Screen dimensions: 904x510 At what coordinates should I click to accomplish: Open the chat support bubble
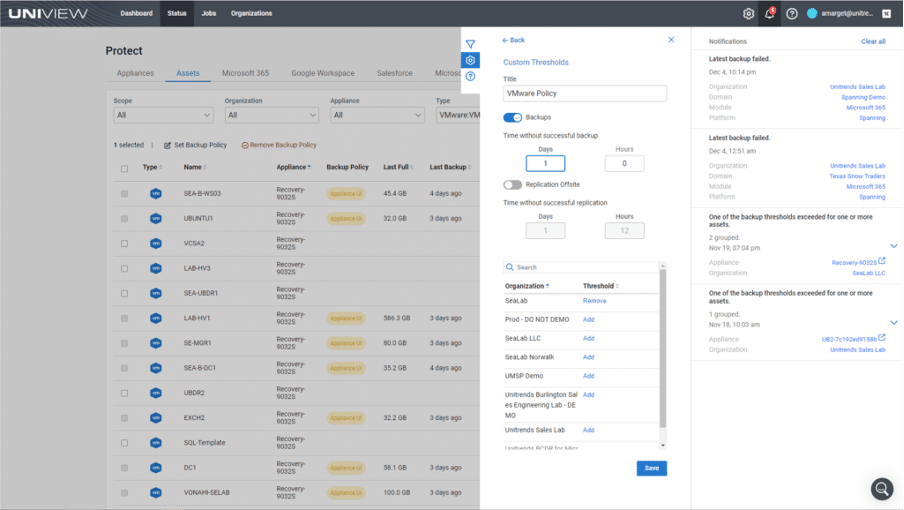(882, 489)
